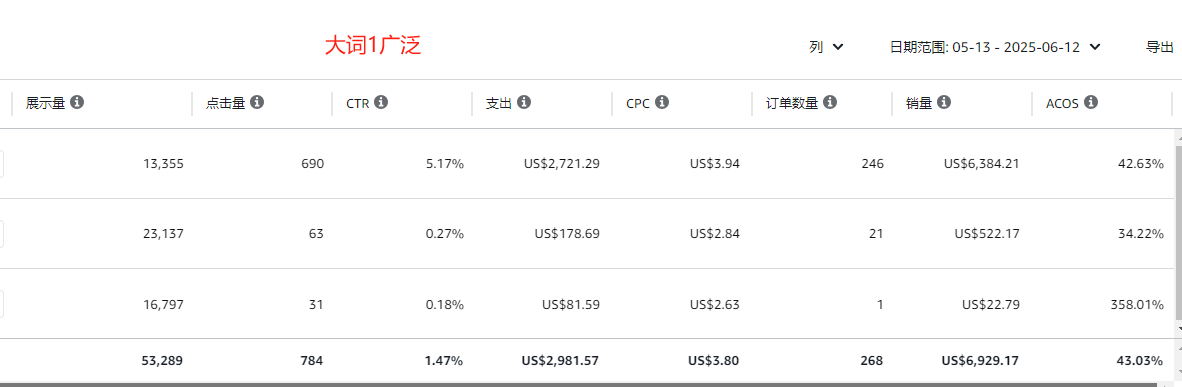Click the 导出 export button
The width and height of the screenshot is (1182, 387).
coord(1159,47)
